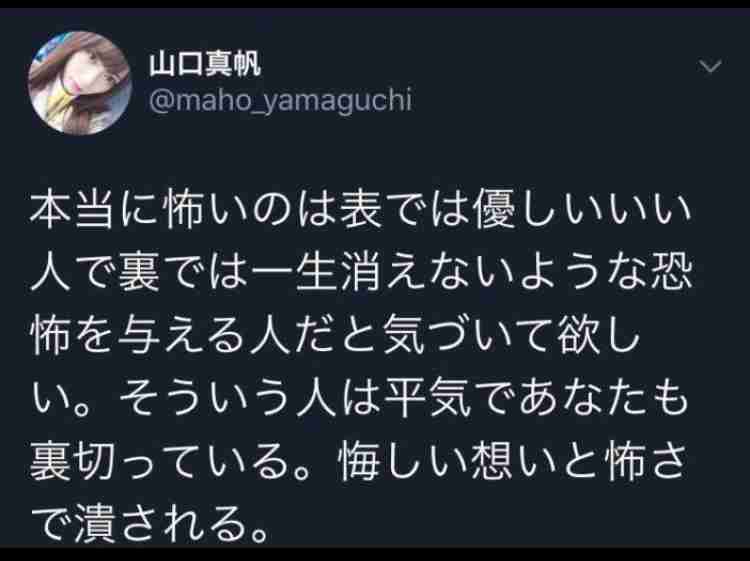Screen dimensions: 750x561
Task: Select the word 平気 in the tweet
Action: click(428, 401)
